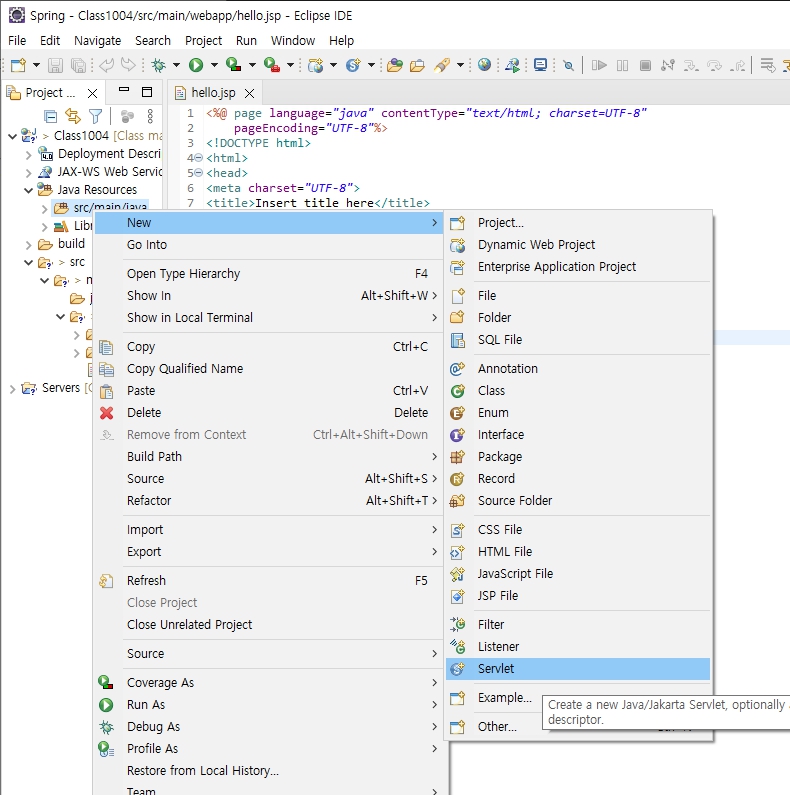Viewport: 790px width, 795px height.
Task: Choose HTML File from the New submenu
Action: 578,552
